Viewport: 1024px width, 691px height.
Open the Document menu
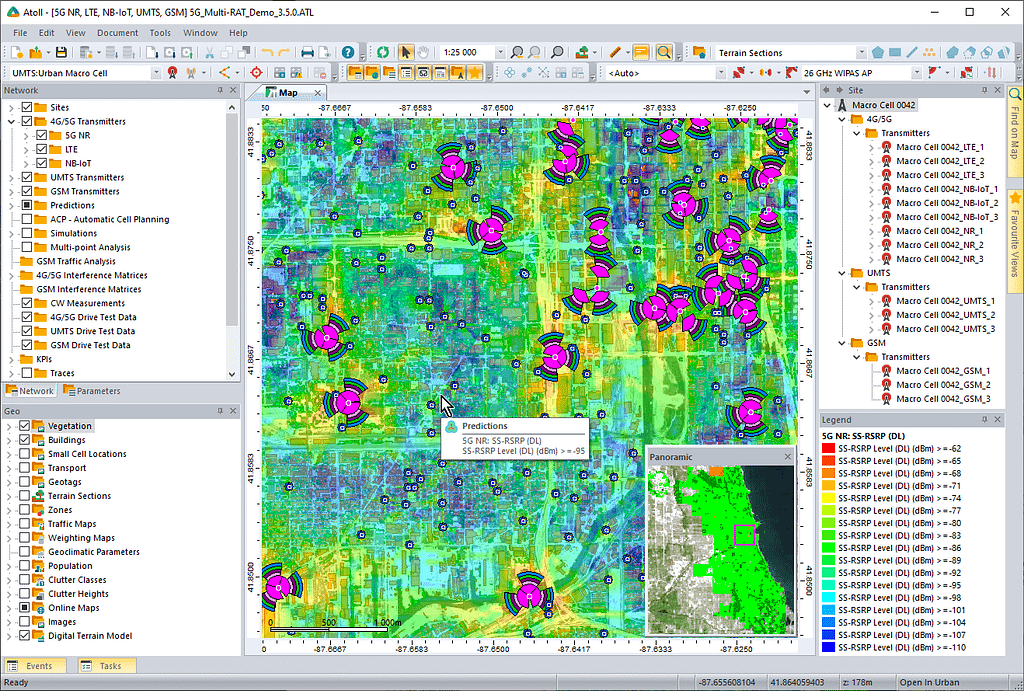[x=117, y=33]
